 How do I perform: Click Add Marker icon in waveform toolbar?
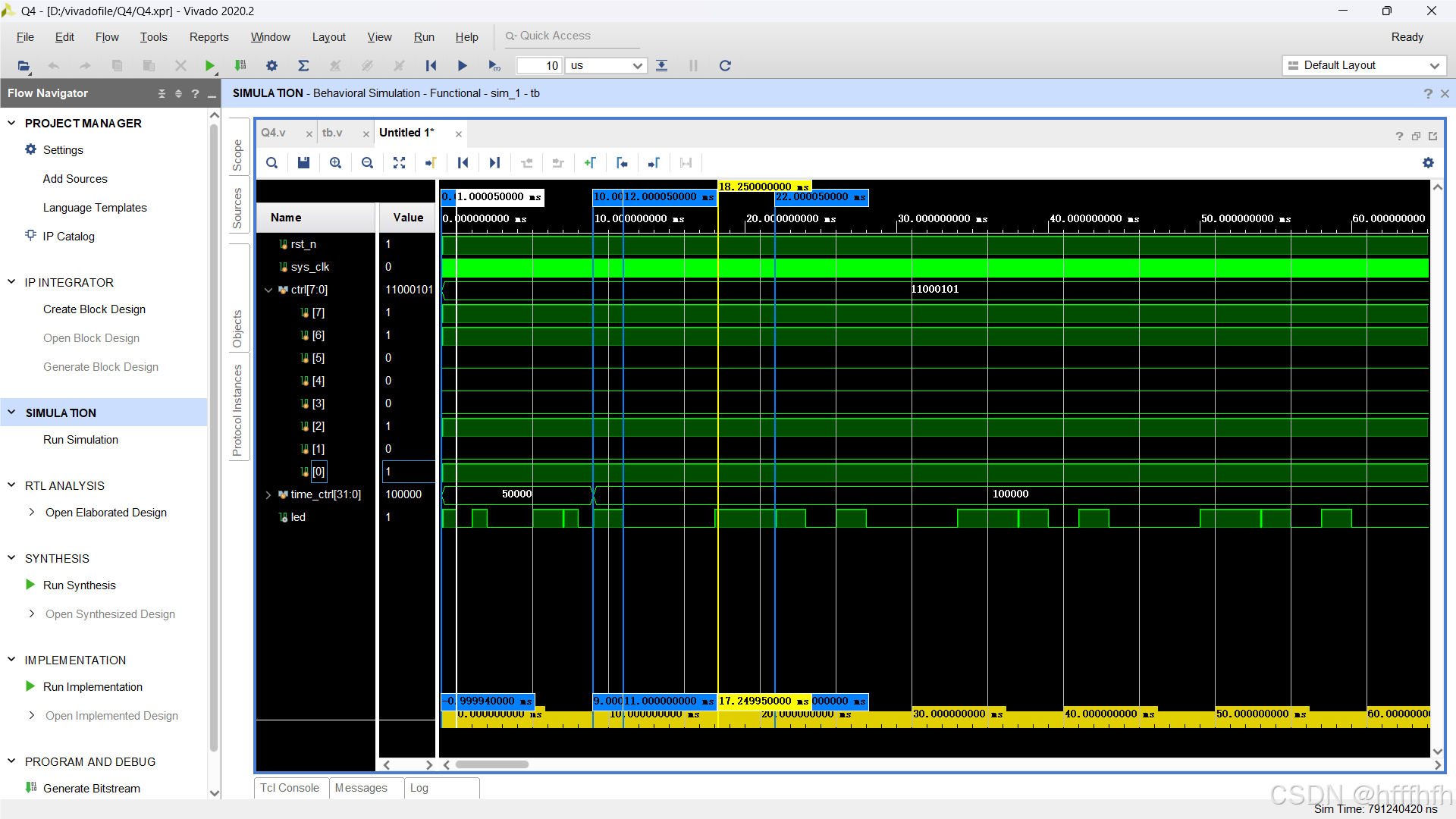pyautogui.click(x=590, y=163)
